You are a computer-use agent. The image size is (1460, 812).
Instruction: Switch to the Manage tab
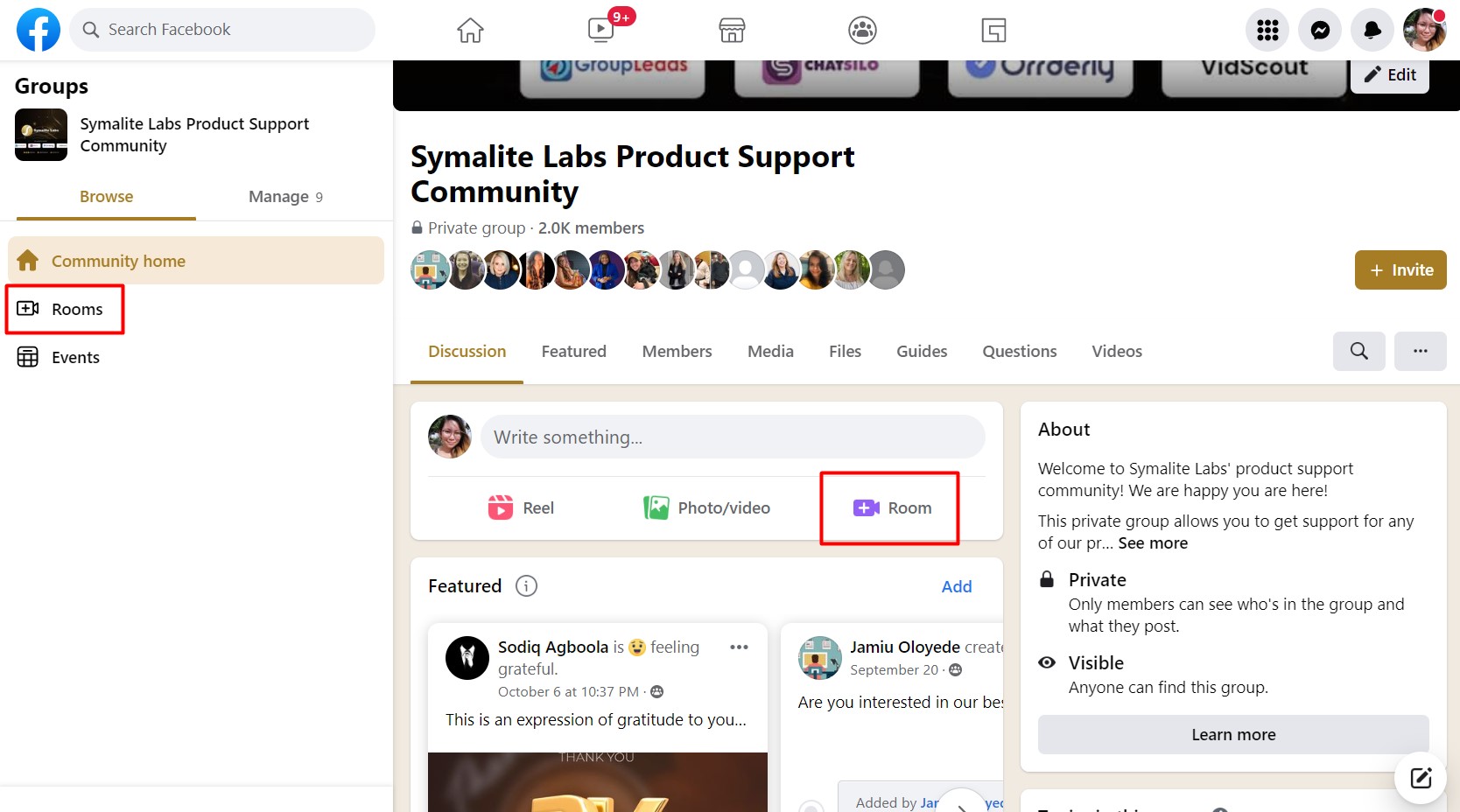(285, 197)
